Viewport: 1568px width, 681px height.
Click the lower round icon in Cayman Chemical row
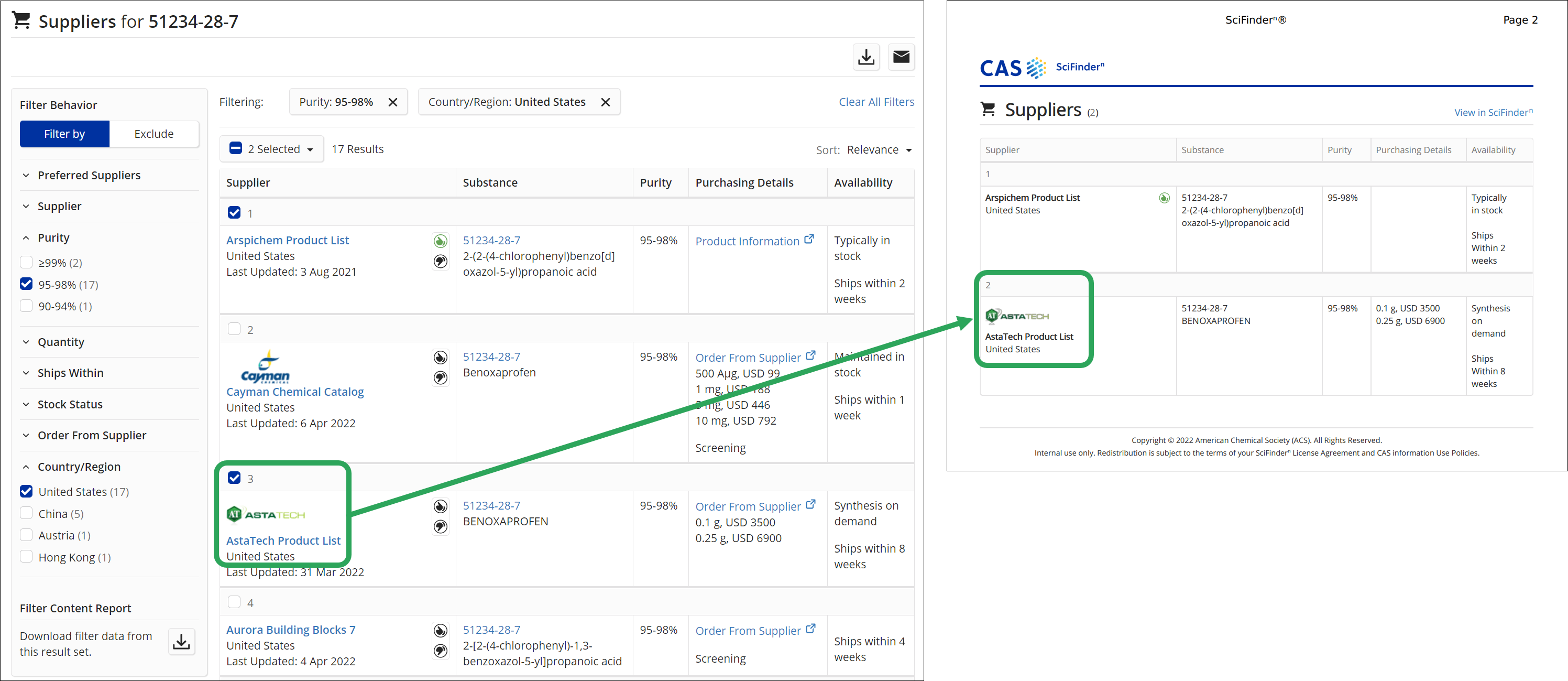click(x=440, y=379)
